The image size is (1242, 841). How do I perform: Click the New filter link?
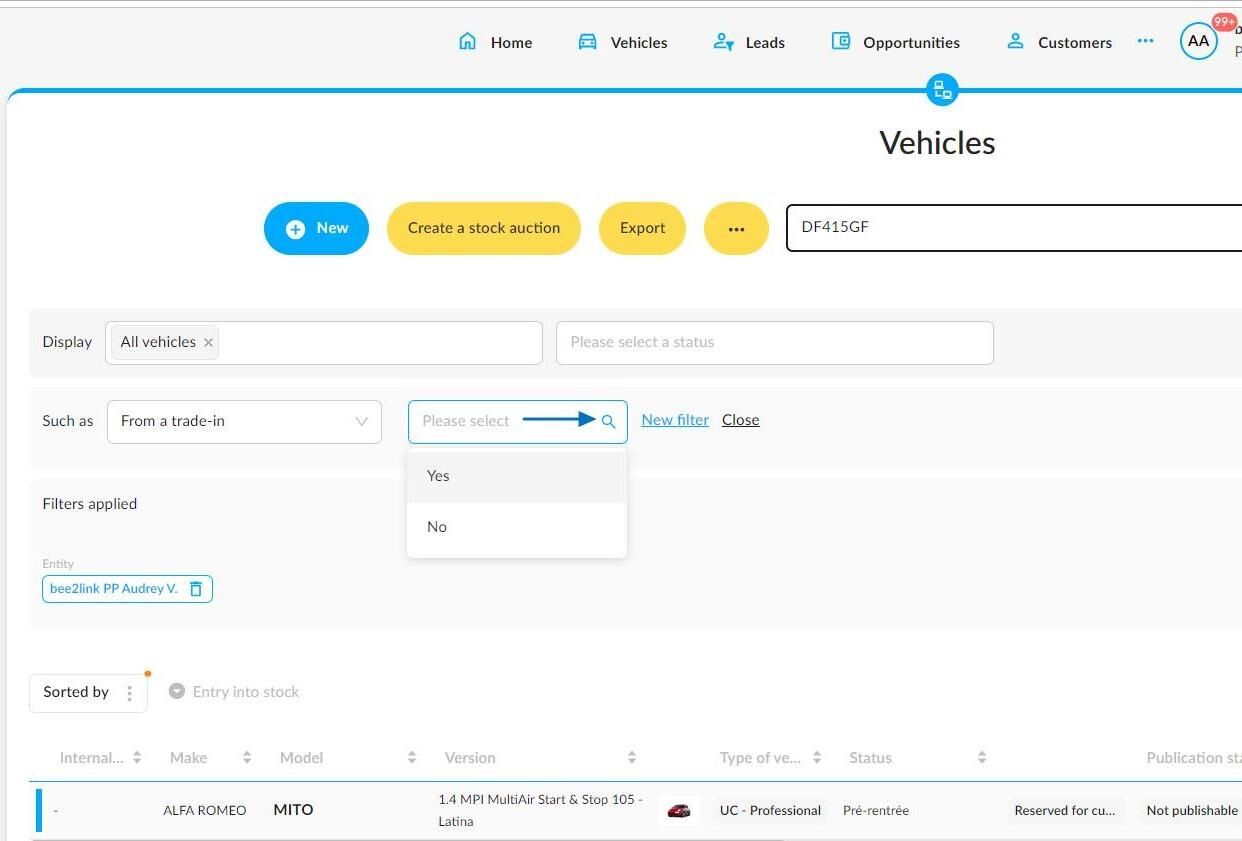(x=675, y=420)
